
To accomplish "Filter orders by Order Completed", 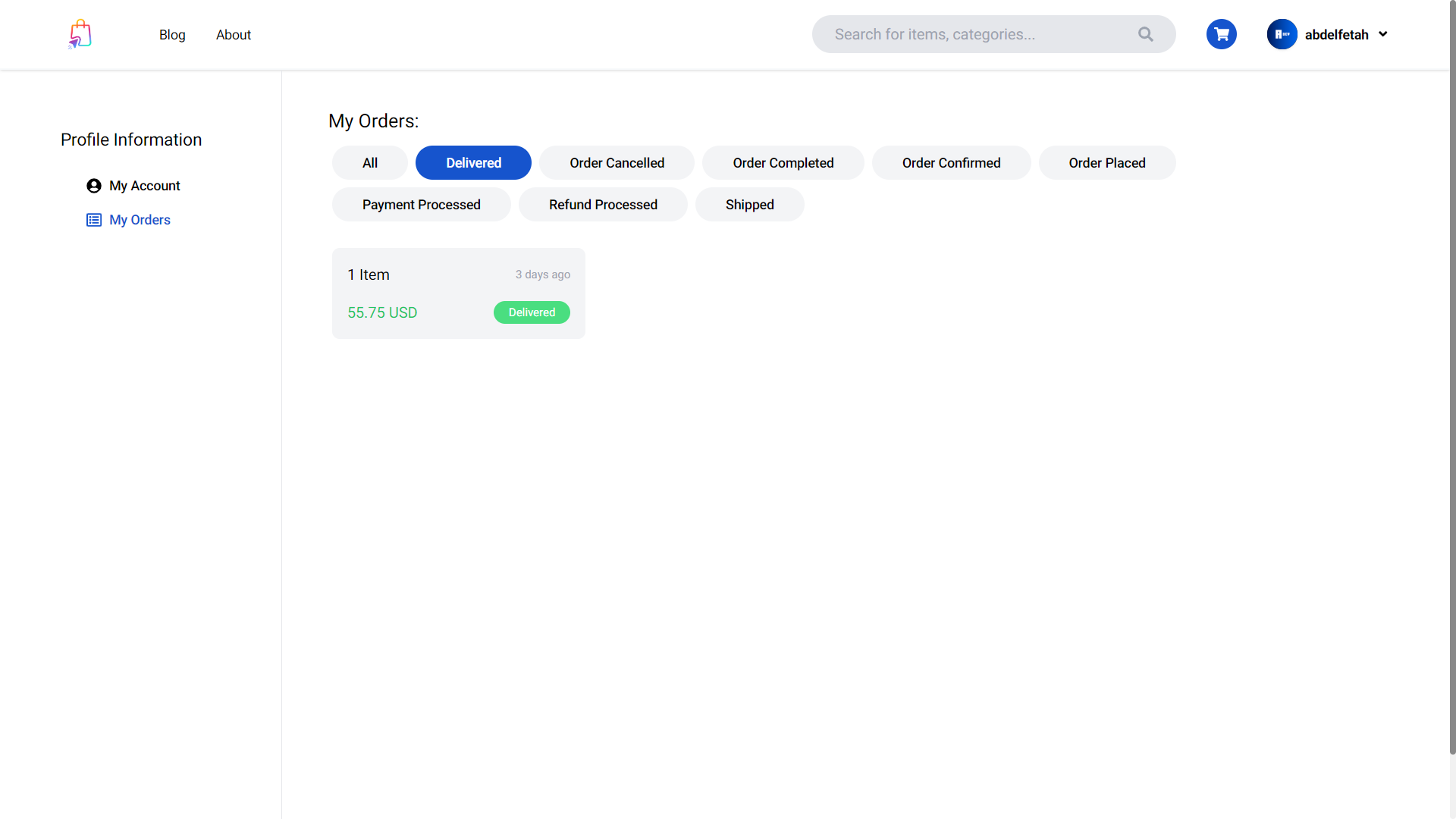I will pos(783,163).
